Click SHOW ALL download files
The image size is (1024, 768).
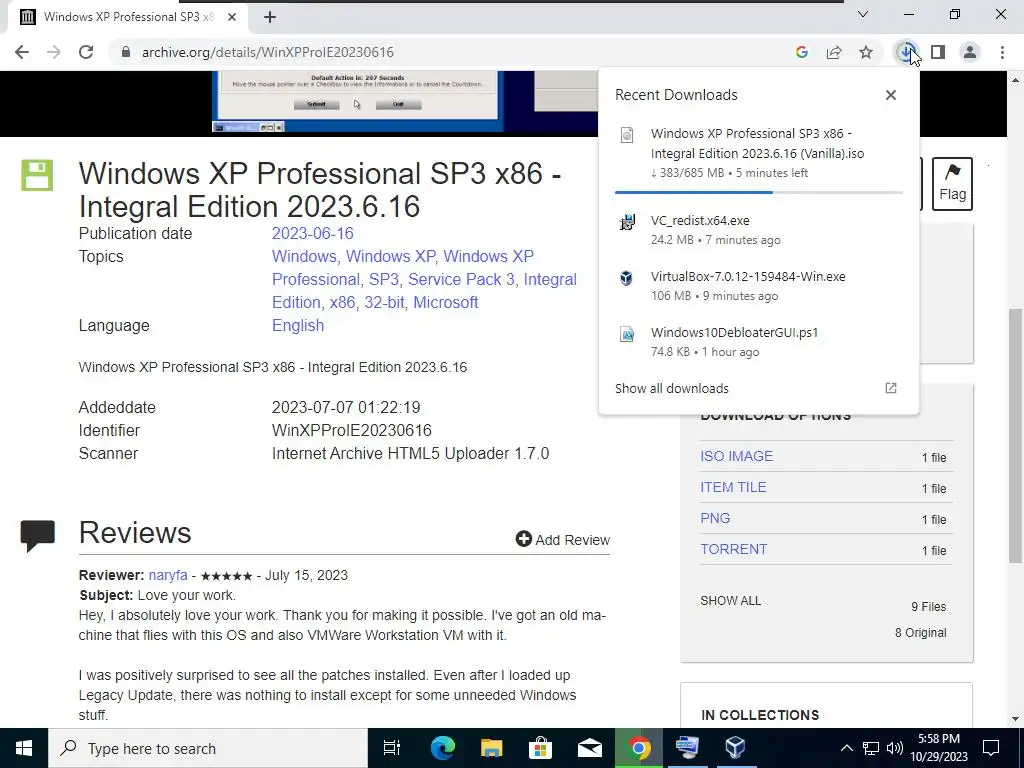(731, 601)
